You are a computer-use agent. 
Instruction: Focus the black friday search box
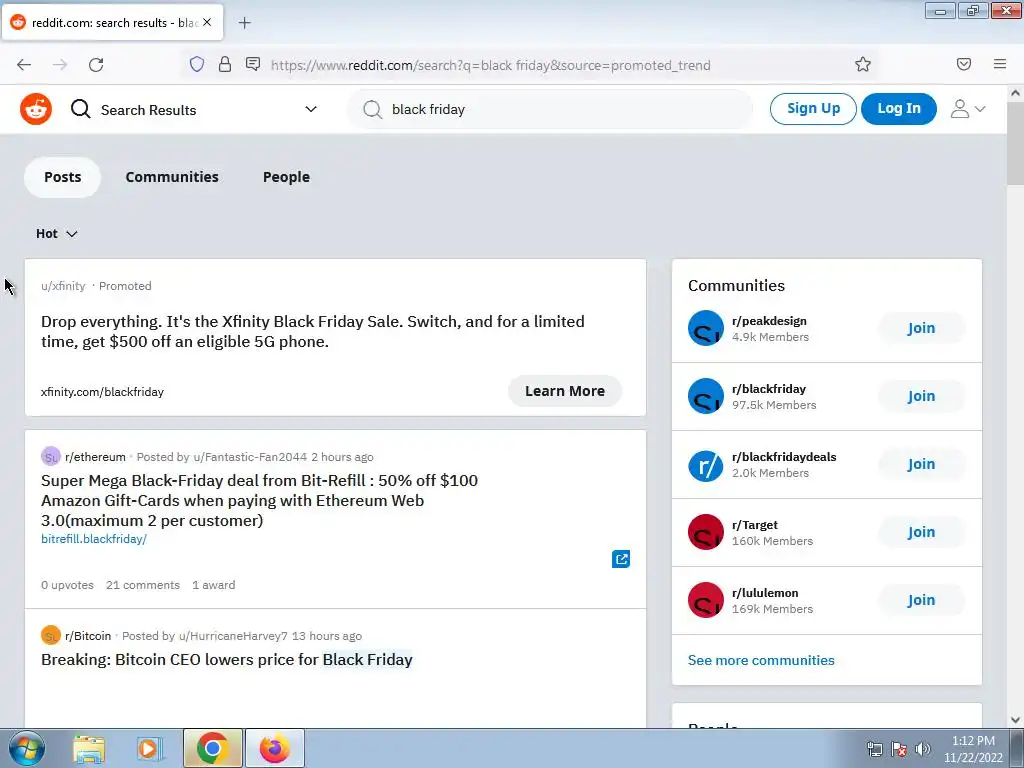(550, 109)
